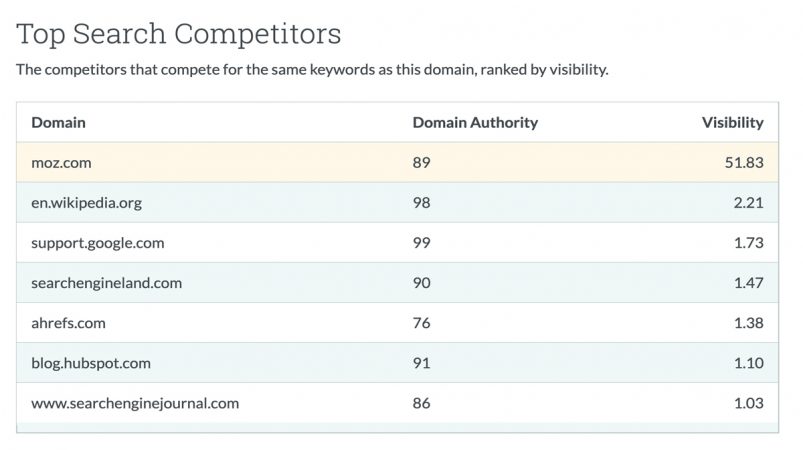The height and width of the screenshot is (450, 803).
Task: Open searchengineland.com in the competitors table
Action: [x=107, y=283]
